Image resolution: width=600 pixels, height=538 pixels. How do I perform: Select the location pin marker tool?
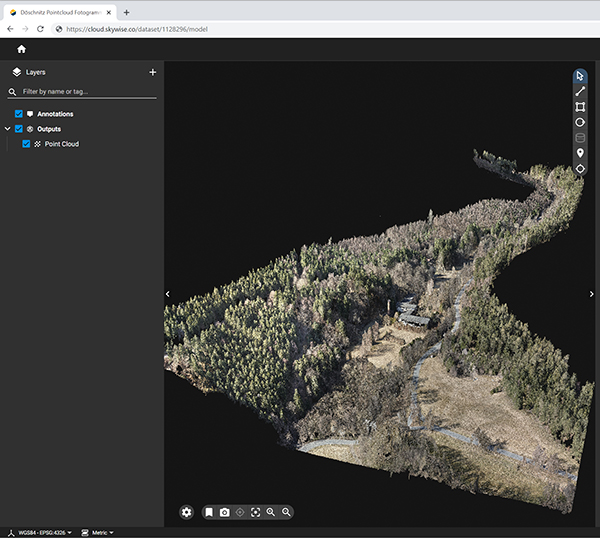pyautogui.click(x=580, y=153)
